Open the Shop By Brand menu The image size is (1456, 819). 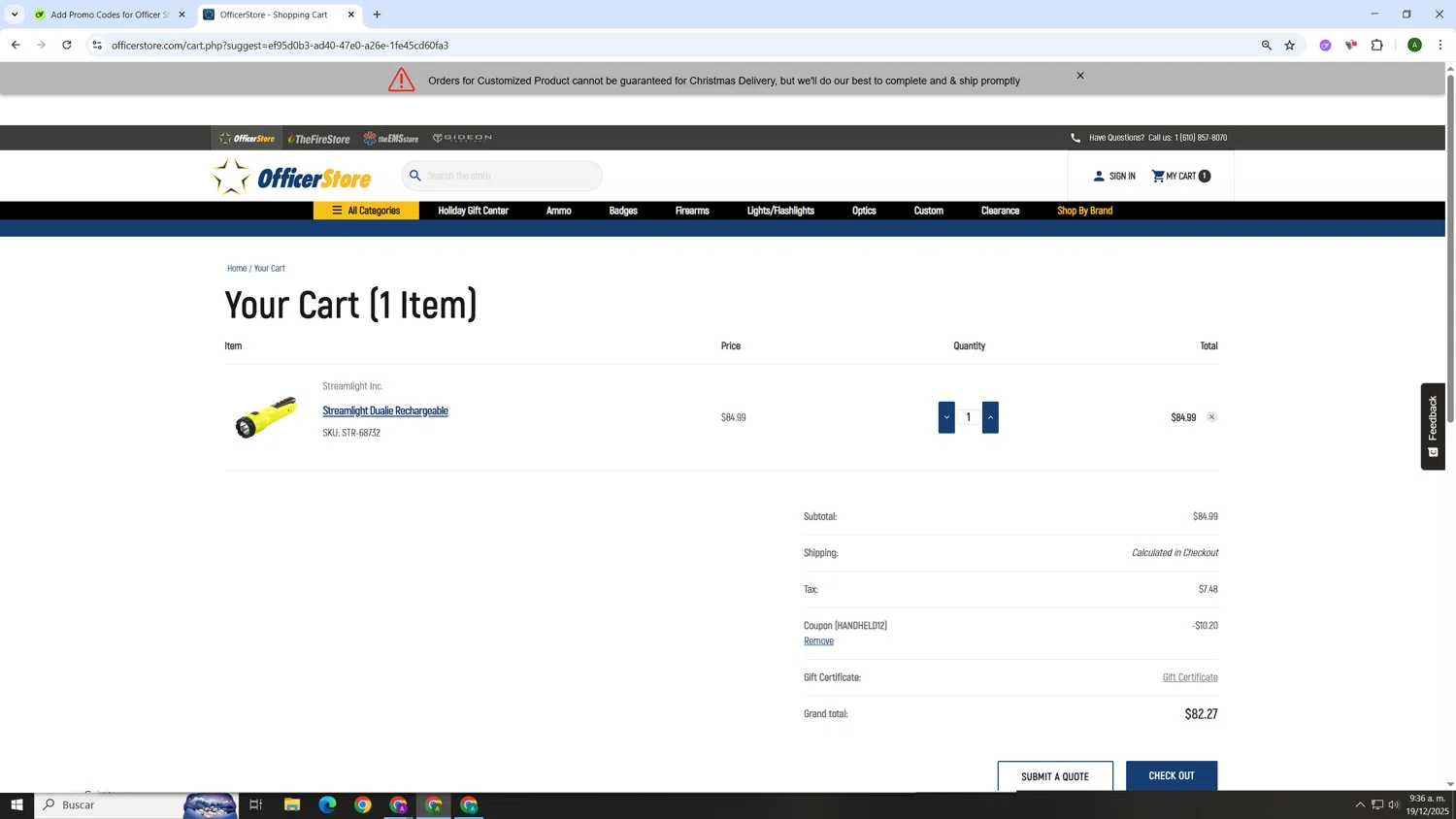1084,211
